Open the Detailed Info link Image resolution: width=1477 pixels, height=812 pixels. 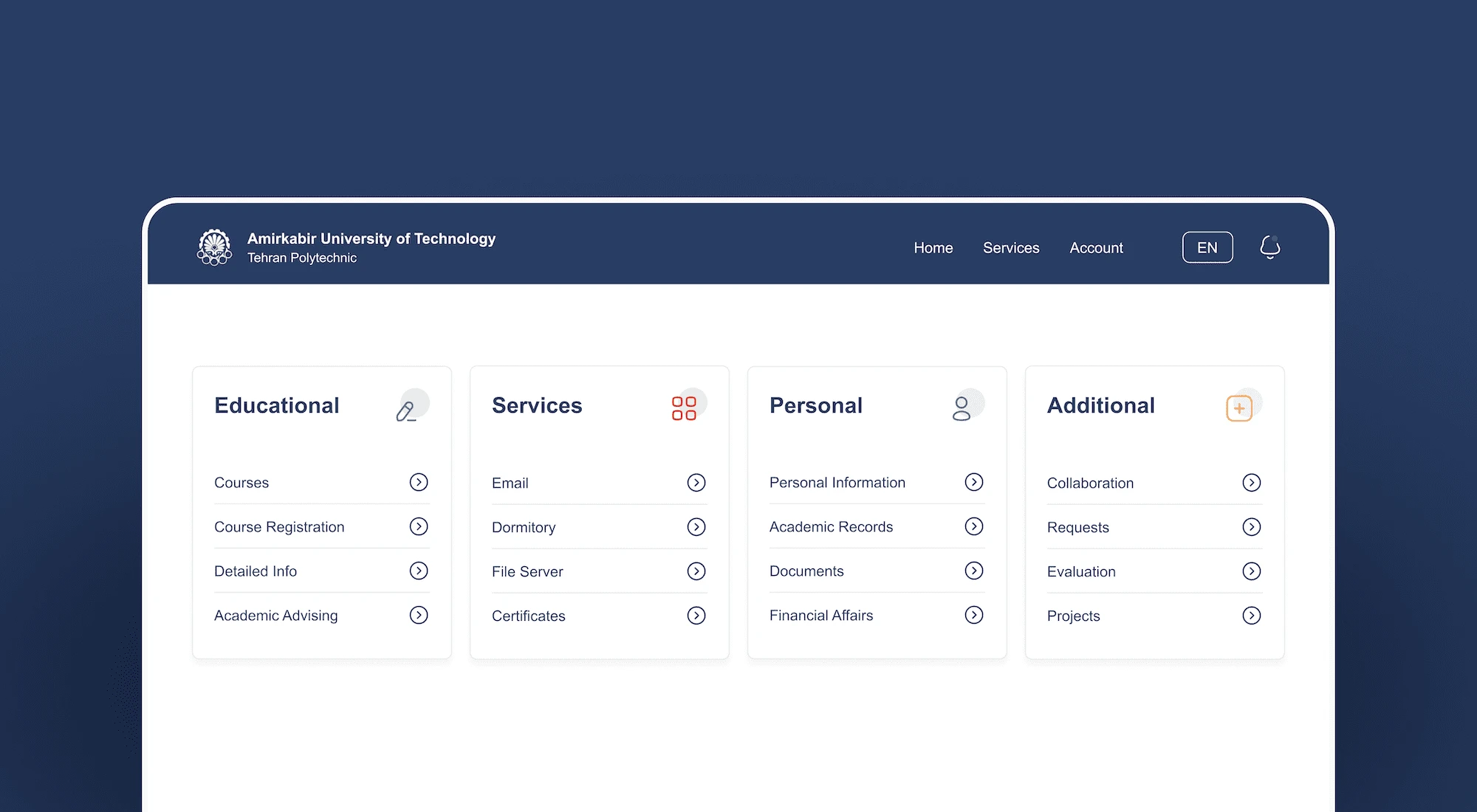click(x=256, y=571)
